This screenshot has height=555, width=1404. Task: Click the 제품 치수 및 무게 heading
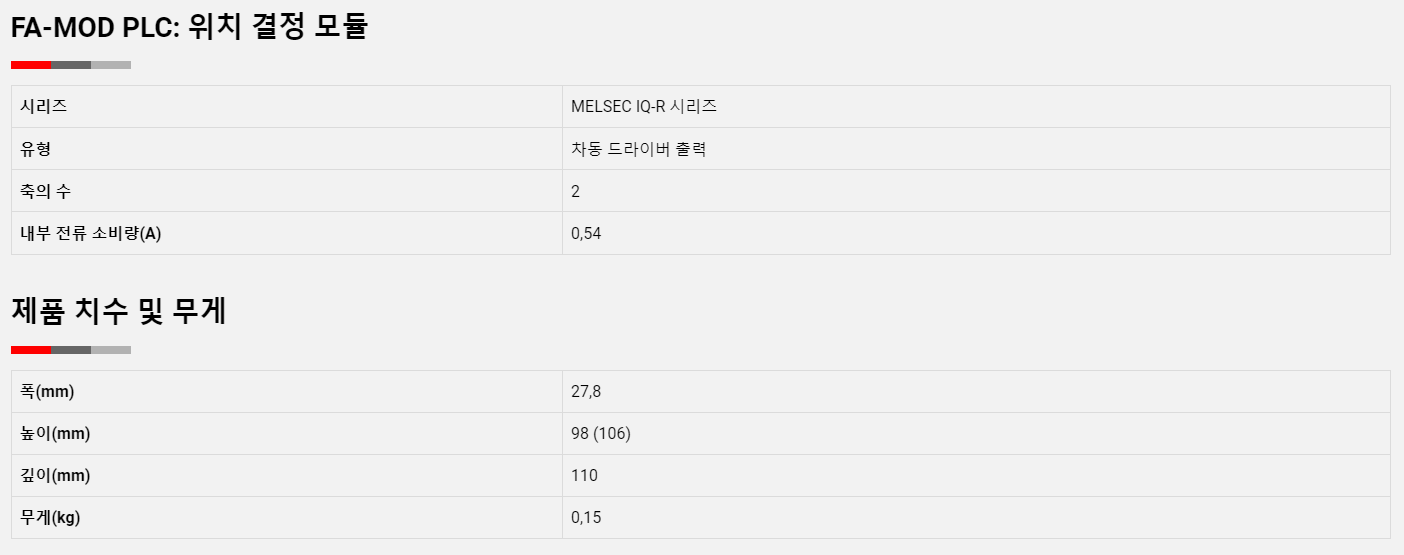point(119,311)
